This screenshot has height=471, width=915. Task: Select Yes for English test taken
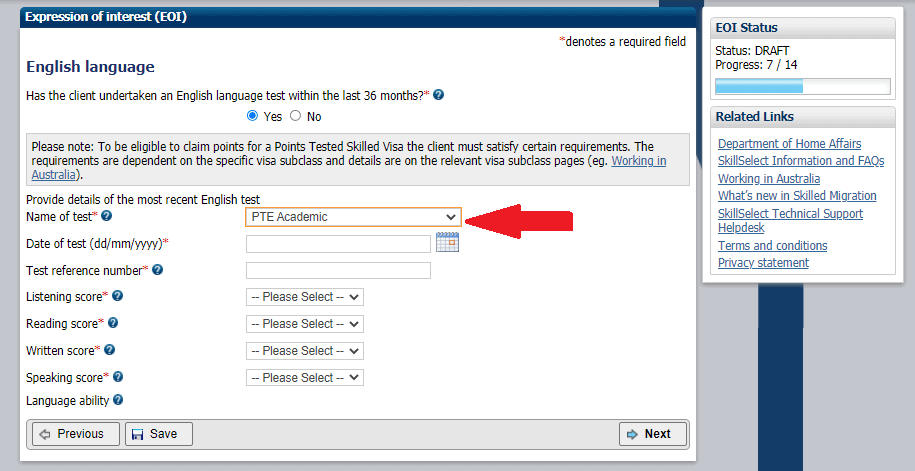click(252, 116)
